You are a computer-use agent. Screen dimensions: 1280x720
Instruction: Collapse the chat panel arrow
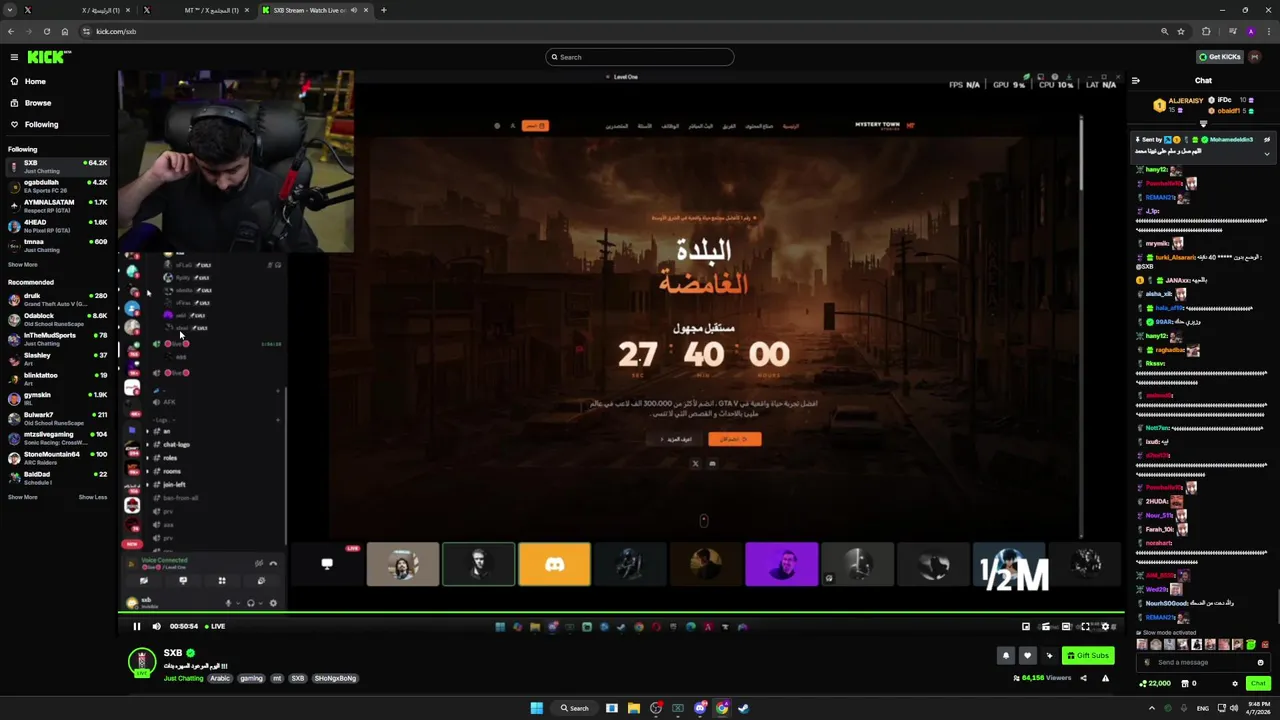(1135, 81)
